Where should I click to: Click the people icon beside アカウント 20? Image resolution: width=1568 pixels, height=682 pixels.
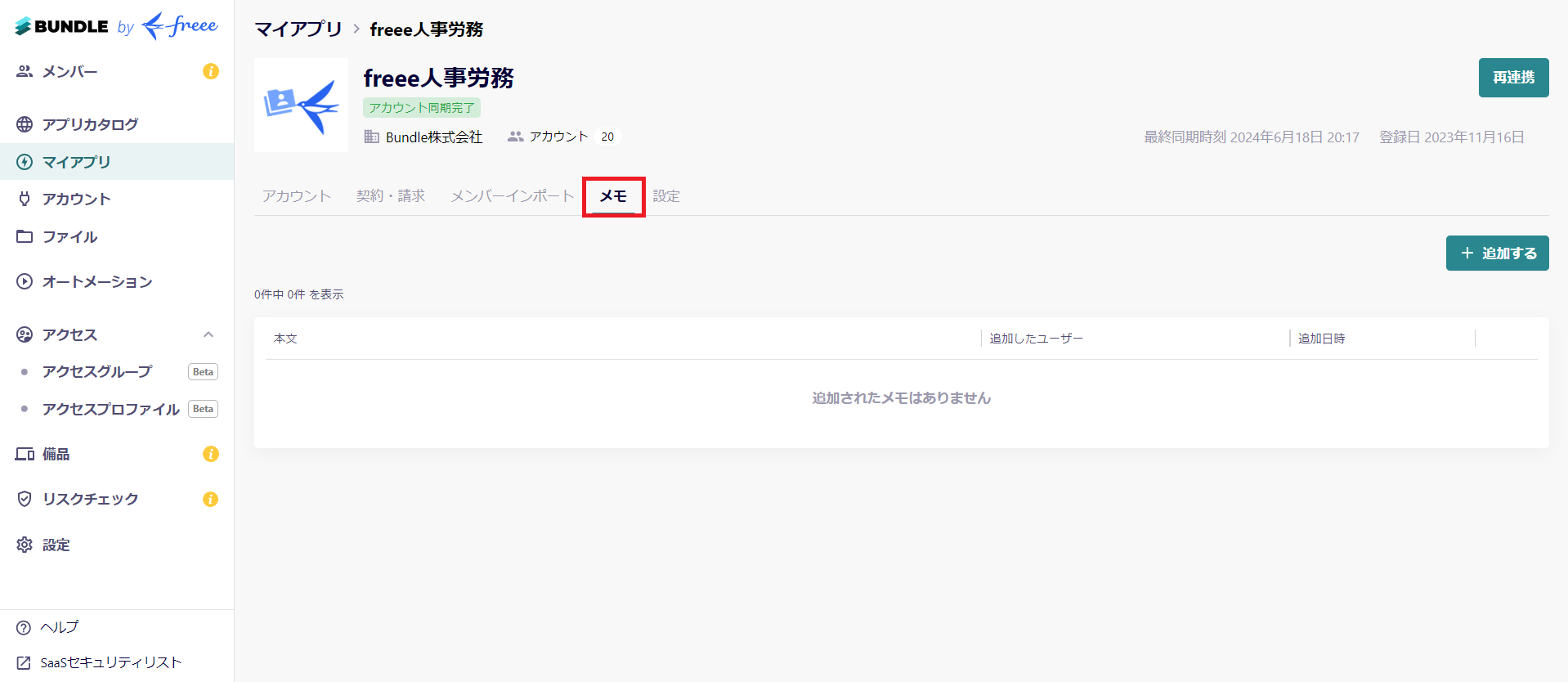pyautogui.click(x=515, y=137)
